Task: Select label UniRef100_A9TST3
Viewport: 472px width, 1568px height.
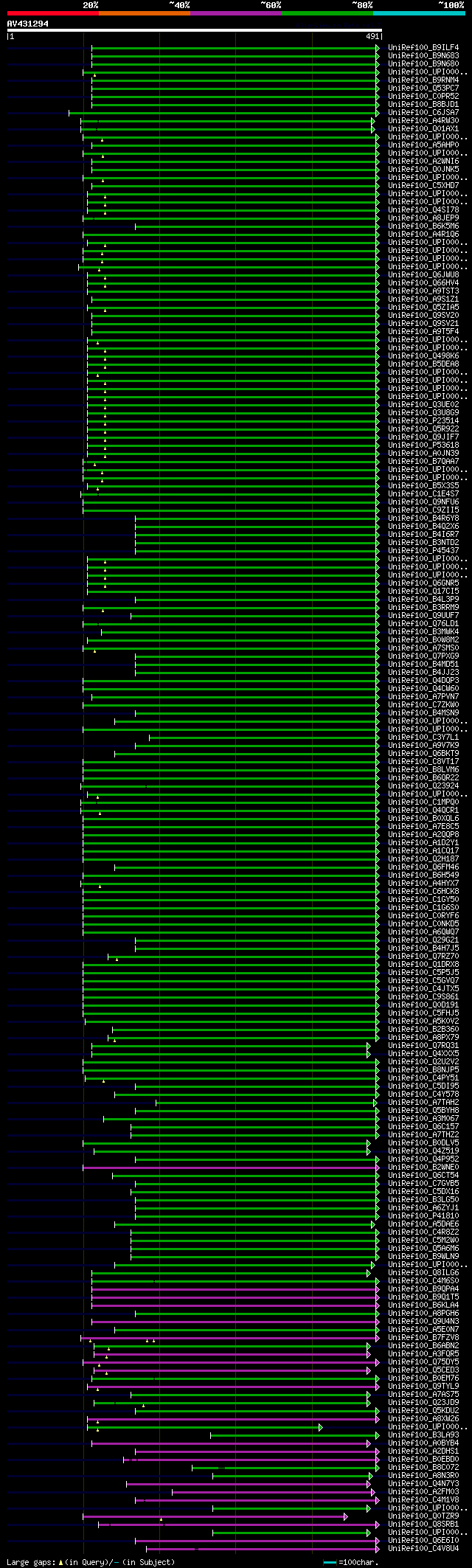Action: point(423,291)
